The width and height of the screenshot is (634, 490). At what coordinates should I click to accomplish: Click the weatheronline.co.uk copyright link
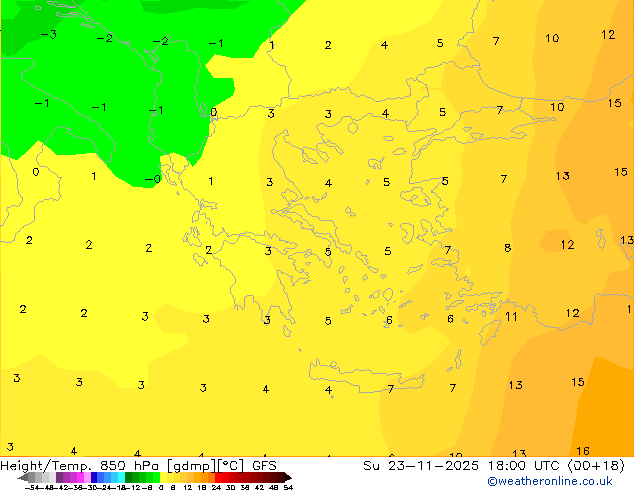pos(550,481)
